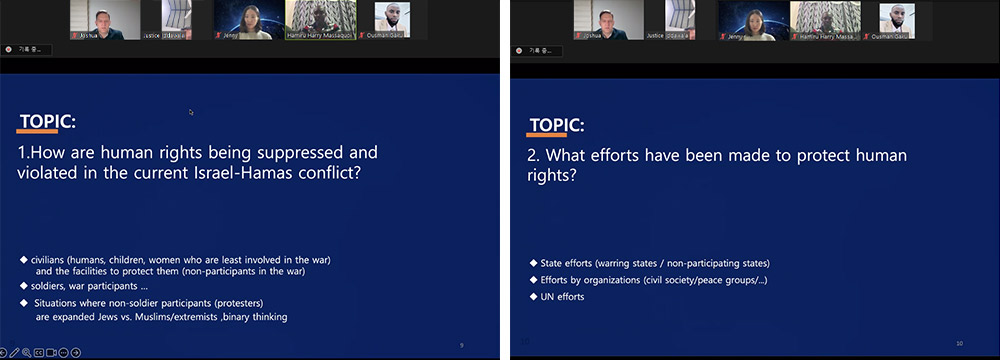Select highlighted Hamiru Harry Massaquoi video tile

320,20
